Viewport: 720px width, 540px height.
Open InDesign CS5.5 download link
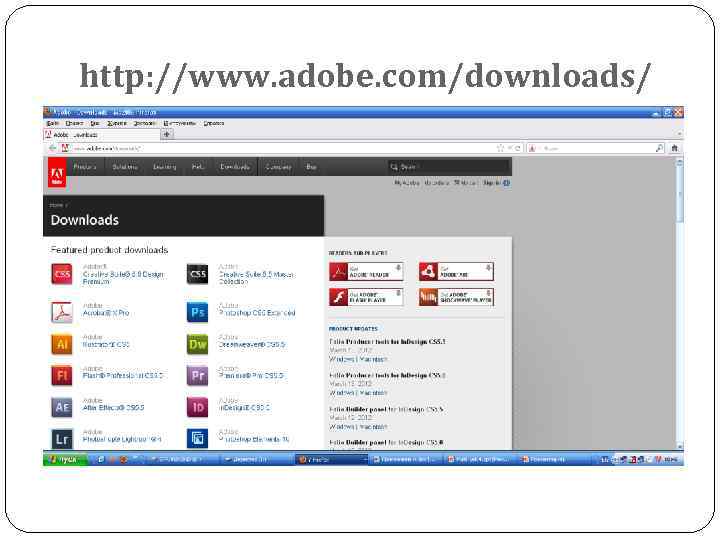(x=244, y=407)
